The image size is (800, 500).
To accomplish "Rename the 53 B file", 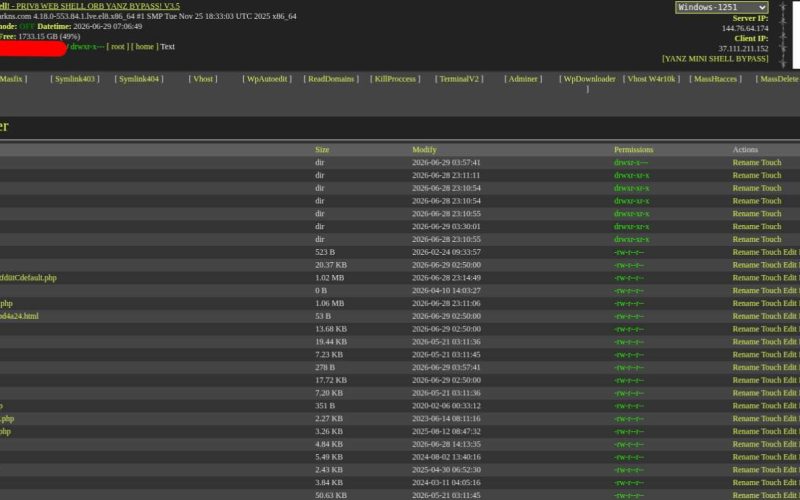I will click(x=745, y=316).
